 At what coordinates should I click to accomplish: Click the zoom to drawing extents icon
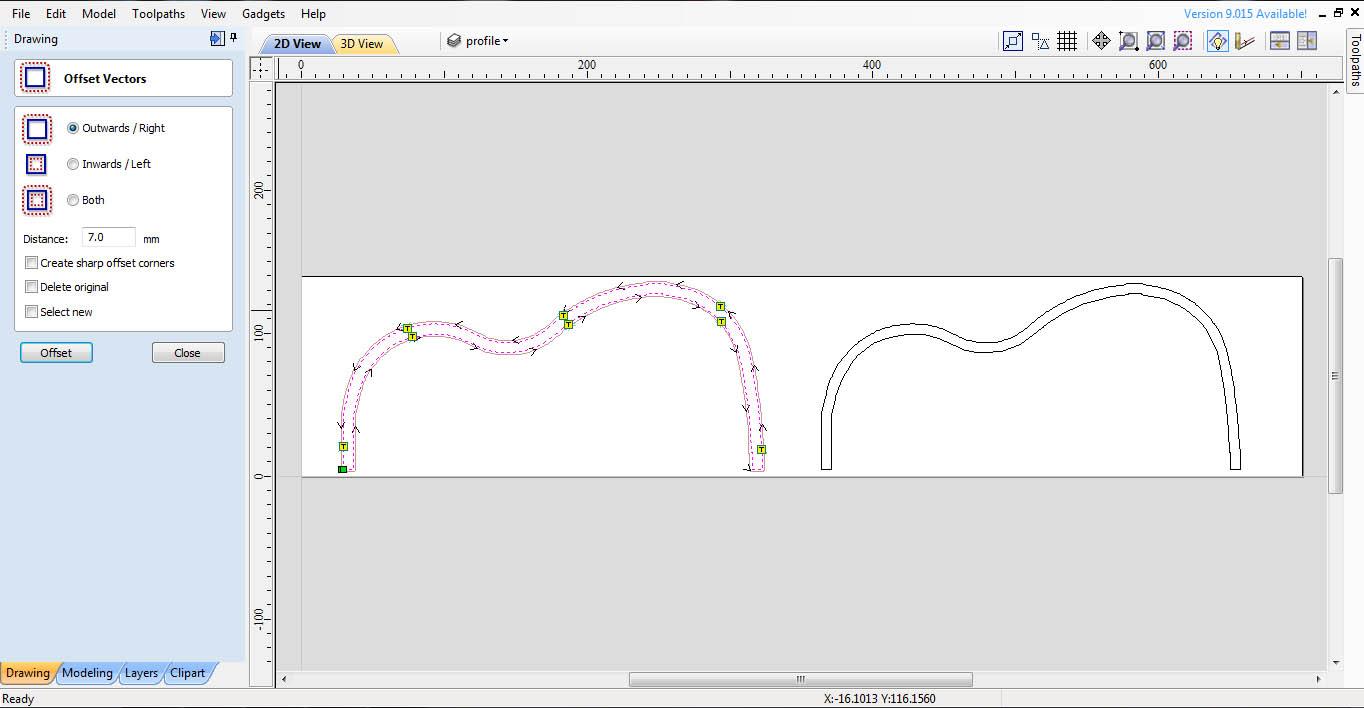(1155, 41)
